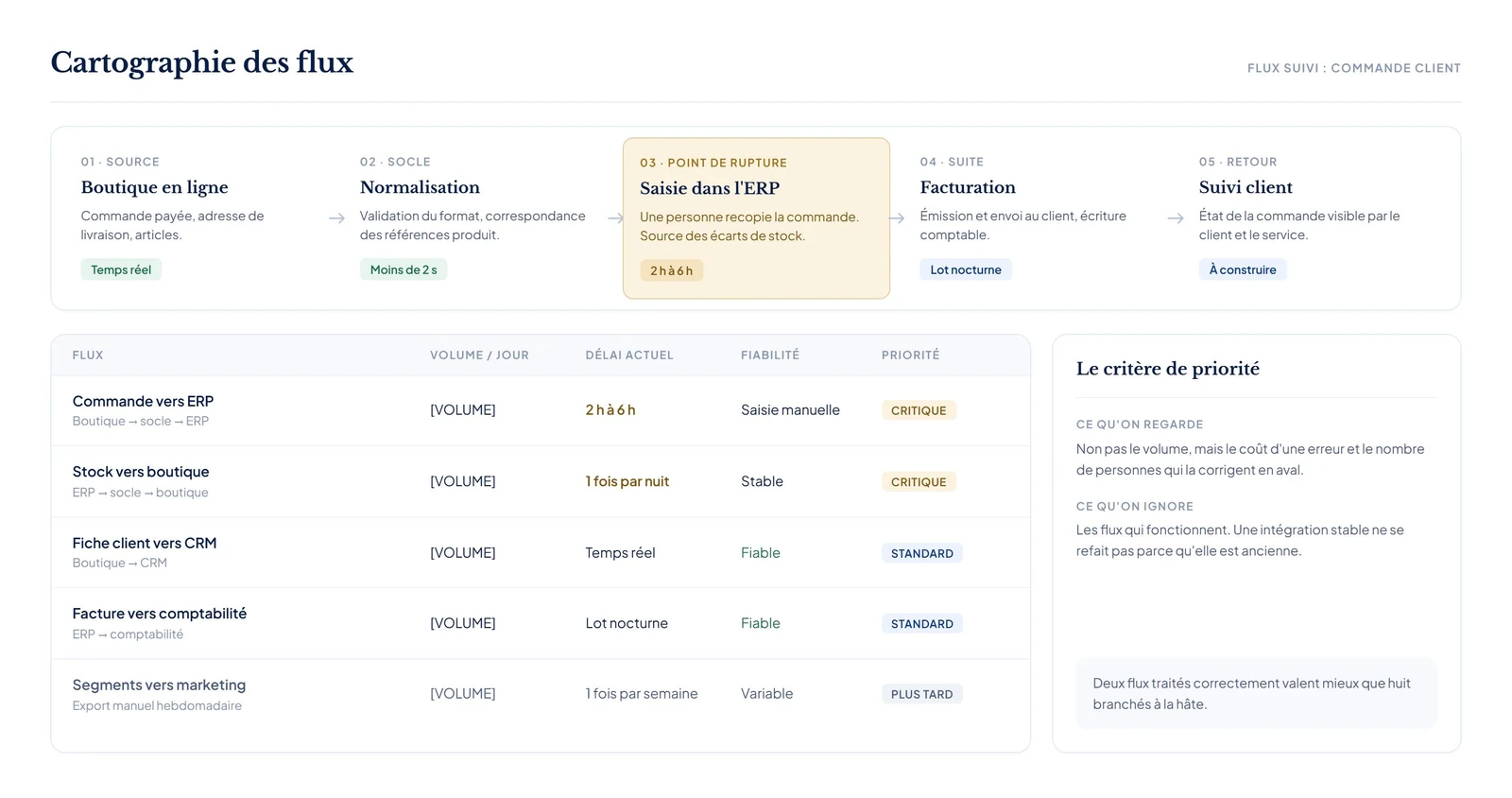Click the "2 h à 6 h" badge in the ERP step card
1512x798 pixels.
point(672,270)
